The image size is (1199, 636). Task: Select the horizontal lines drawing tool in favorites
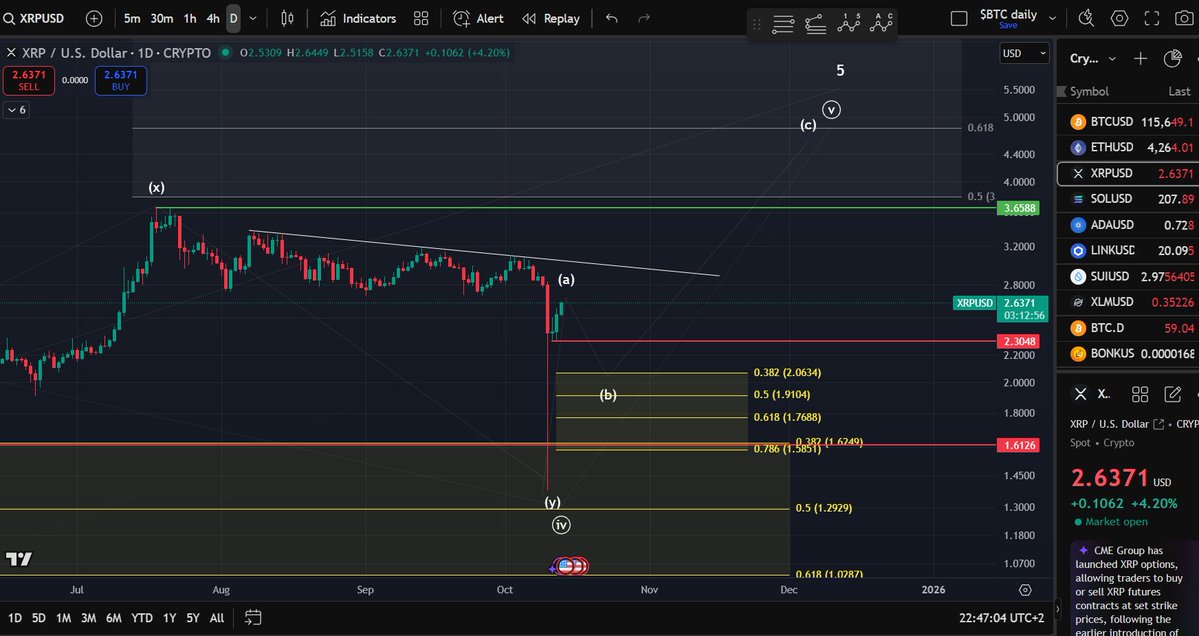click(x=783, y=24)
